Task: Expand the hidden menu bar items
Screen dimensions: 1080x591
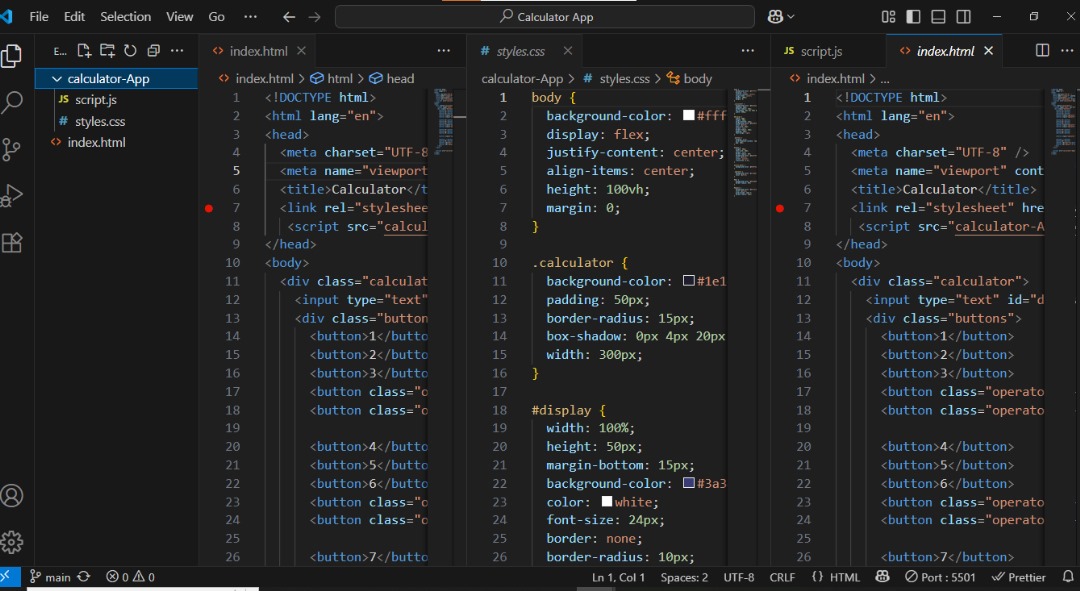Action: point(251,17)
